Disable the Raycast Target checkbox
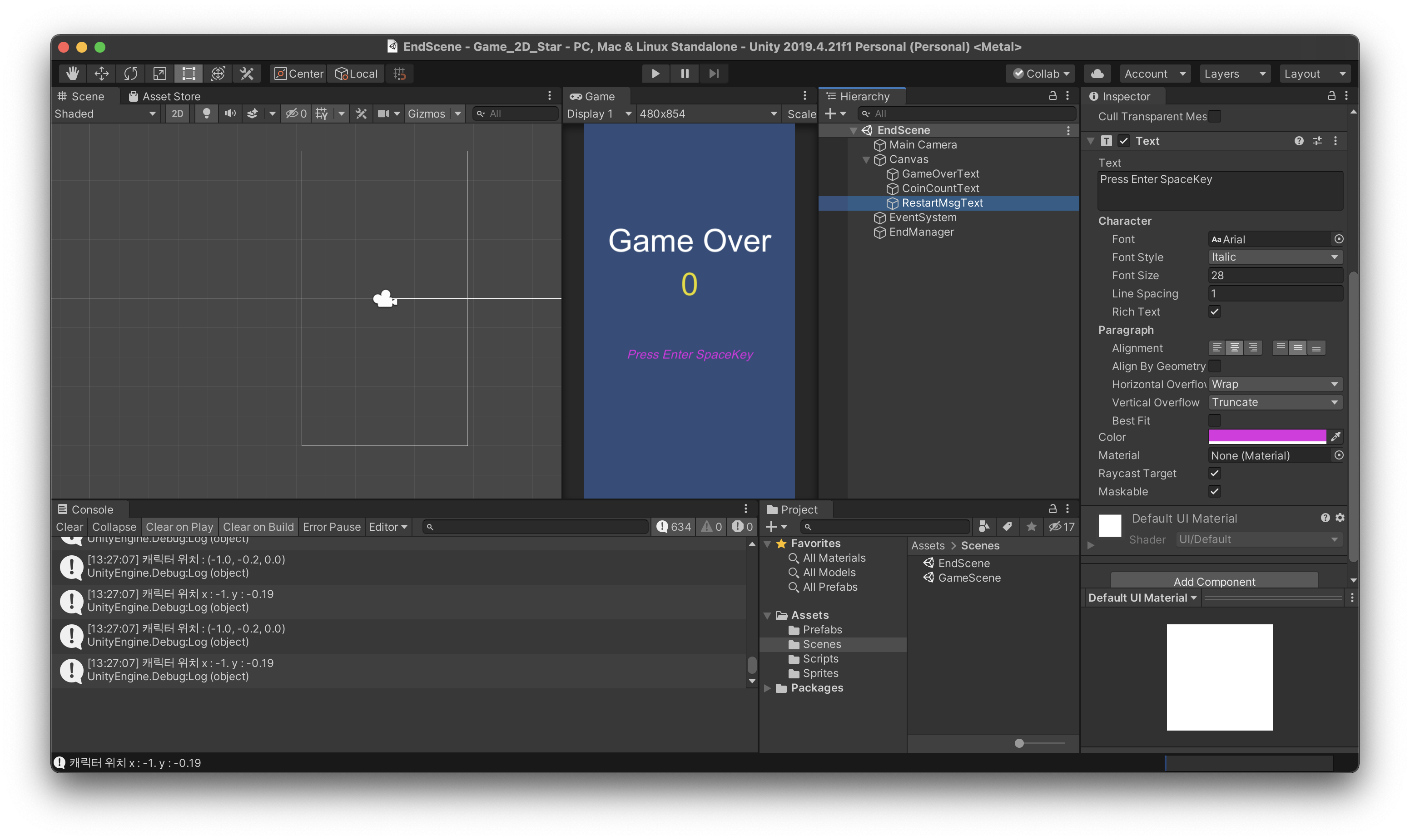This screenshot has width=1410, height=840. (x=1215, y=473)
